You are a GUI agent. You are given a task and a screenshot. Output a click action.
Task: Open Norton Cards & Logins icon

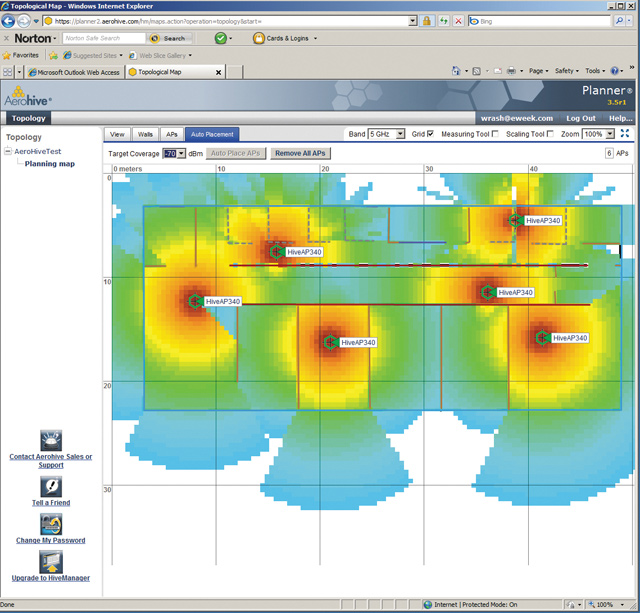(x=258, y=38)
